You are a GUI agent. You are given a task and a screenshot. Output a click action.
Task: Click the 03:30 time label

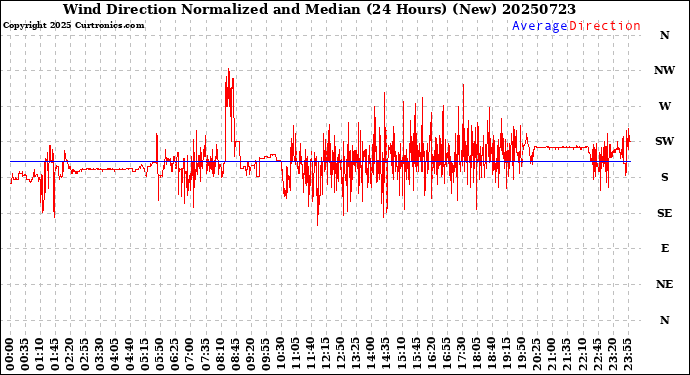pos(100,354)
